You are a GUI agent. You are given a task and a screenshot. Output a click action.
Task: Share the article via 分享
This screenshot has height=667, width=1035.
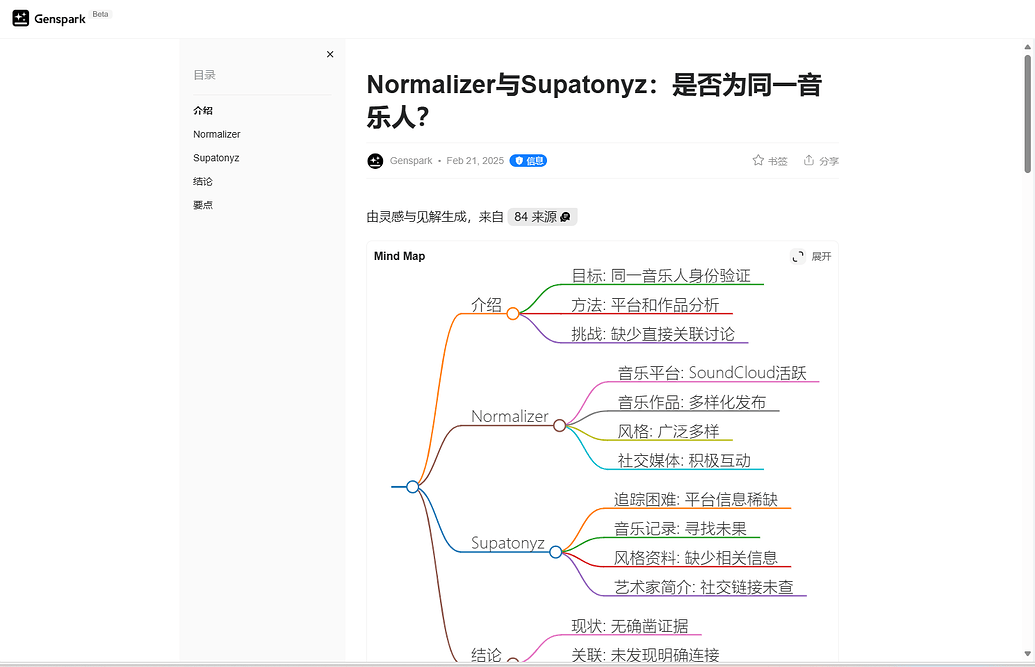821,160
